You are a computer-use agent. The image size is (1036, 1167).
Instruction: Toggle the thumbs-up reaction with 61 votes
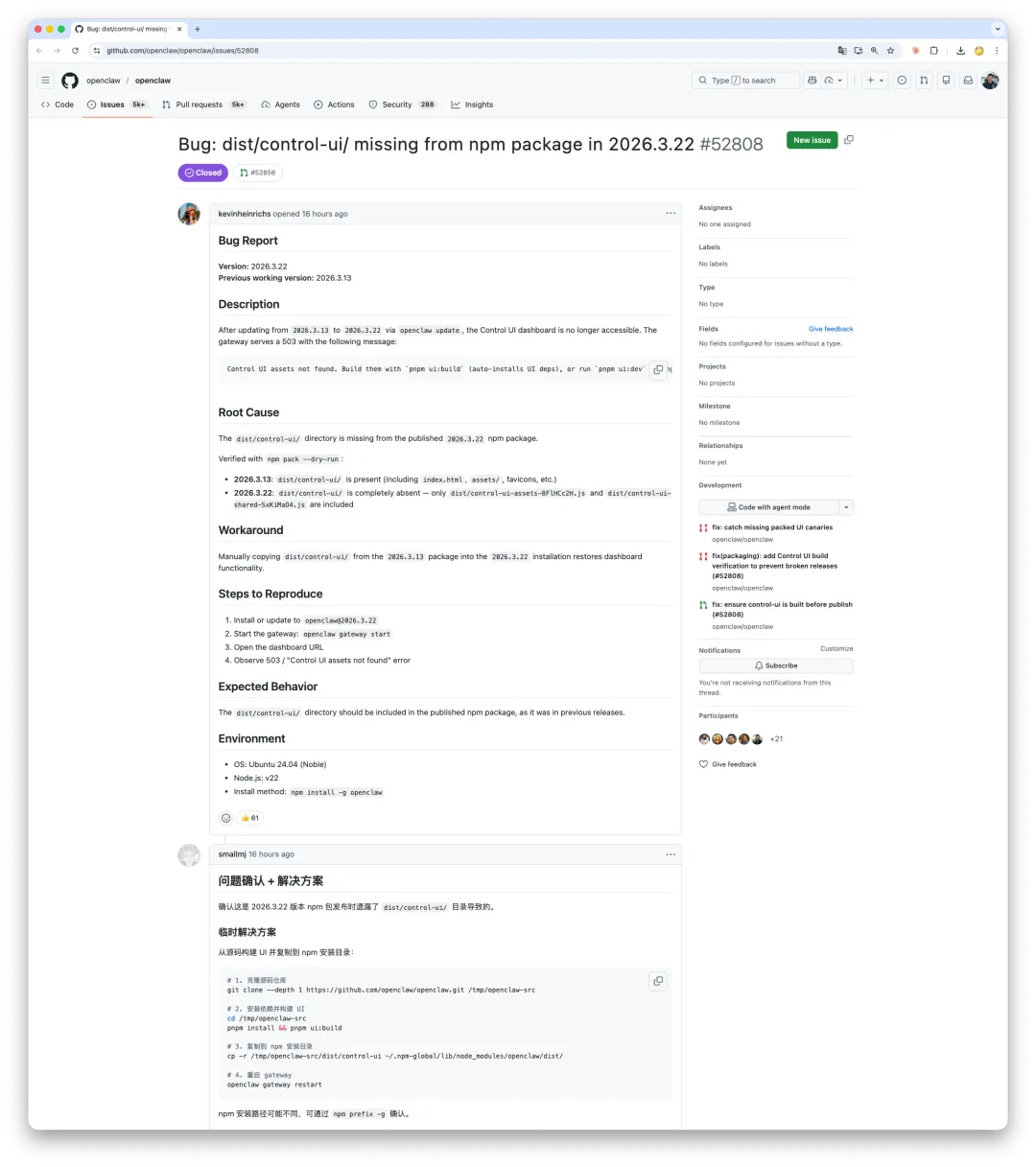pos(250,818)
